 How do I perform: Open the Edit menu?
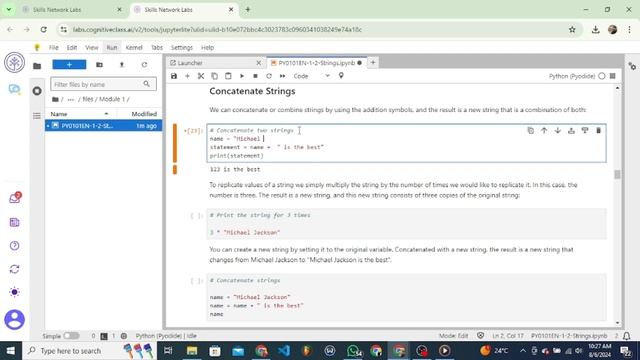(72, 47)
